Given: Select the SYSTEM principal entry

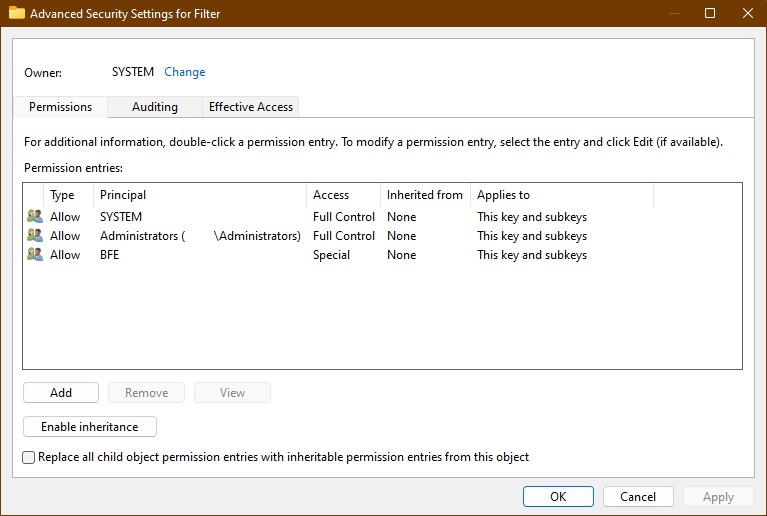Looking at the screenshot, I should tap(121, 216).
